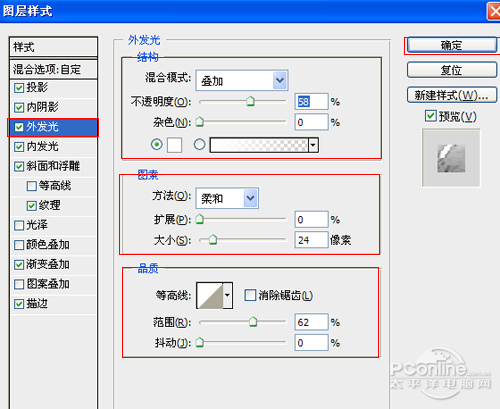The height and width of the screenshot is (409, 500).
Task: Click the 大小 slider handle
Action: click(213, 239)
